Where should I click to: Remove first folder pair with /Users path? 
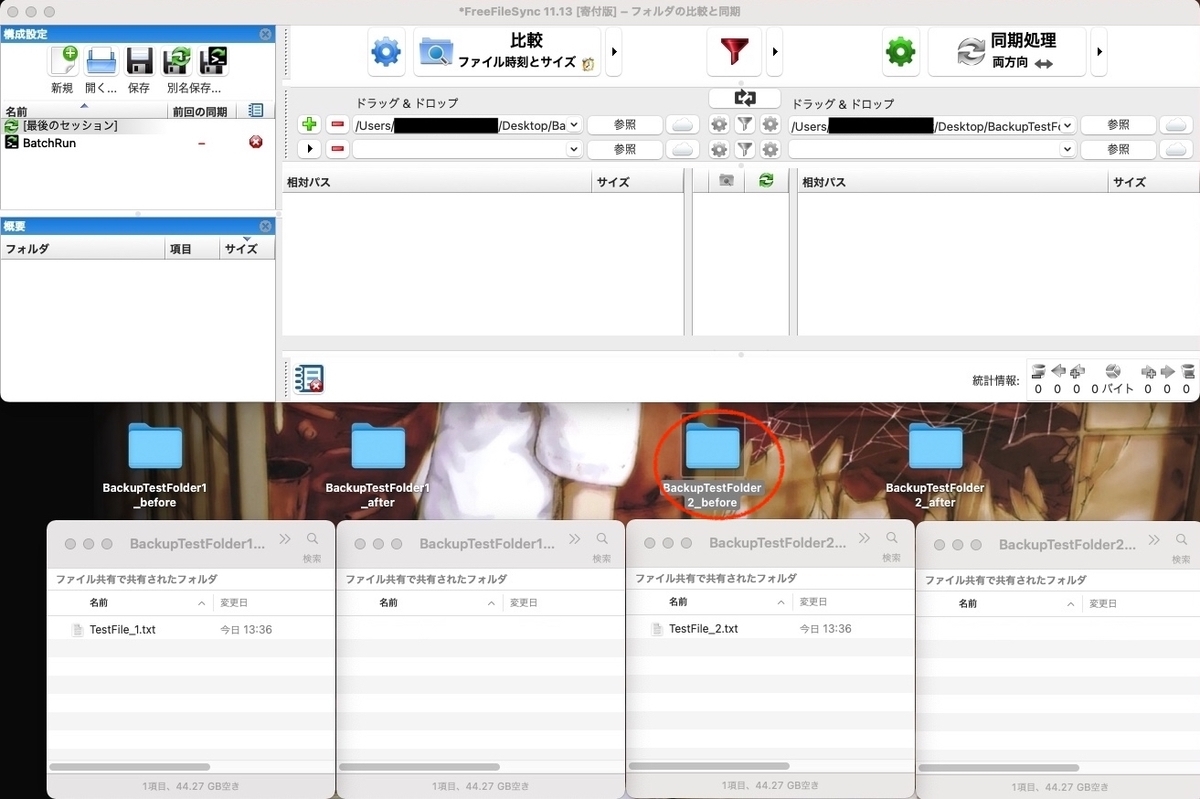[338, 125]
